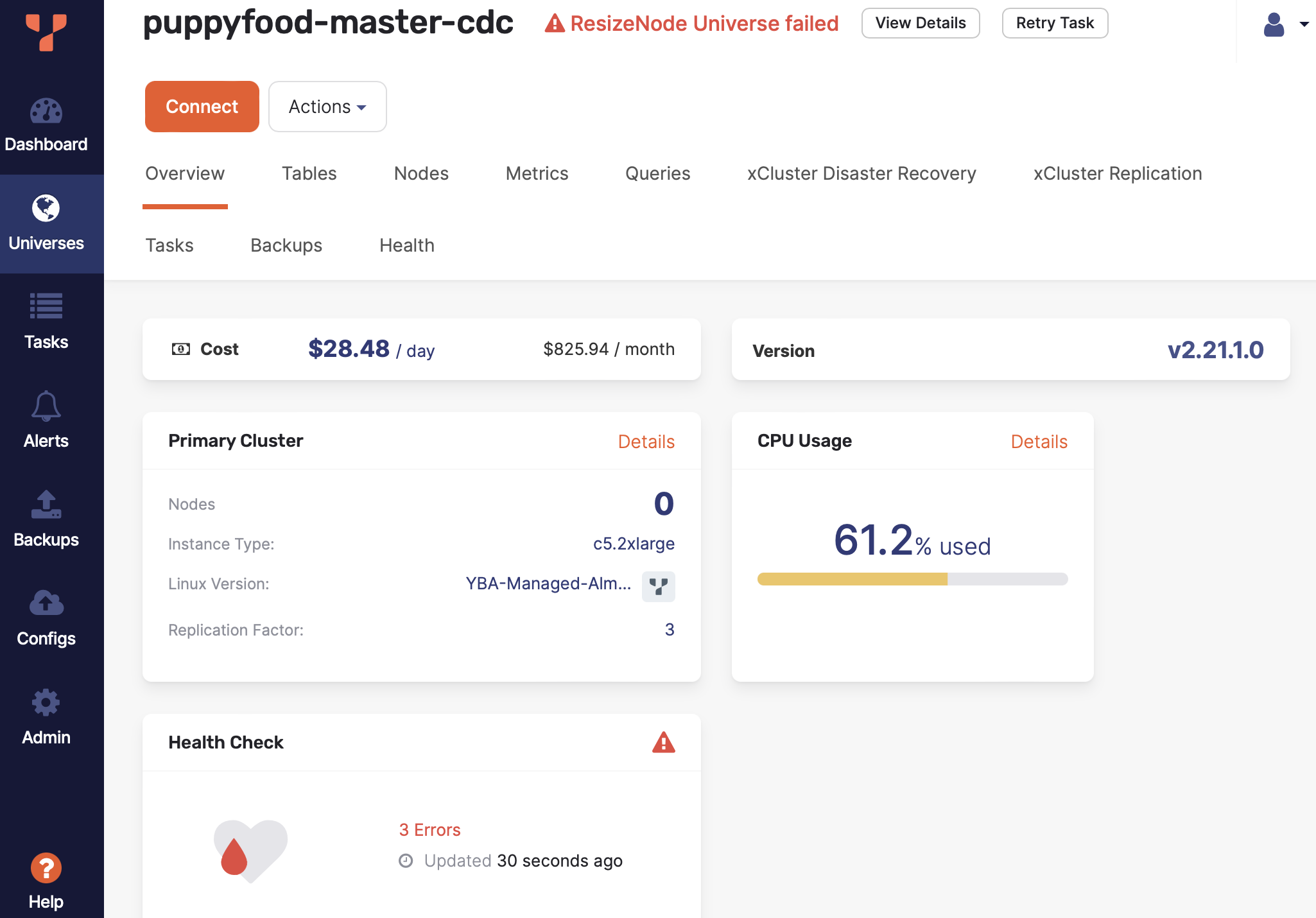This screenshot has height=918, width=1316.
Task: Switch to the Nodes tab
Action: pos(421,173)
